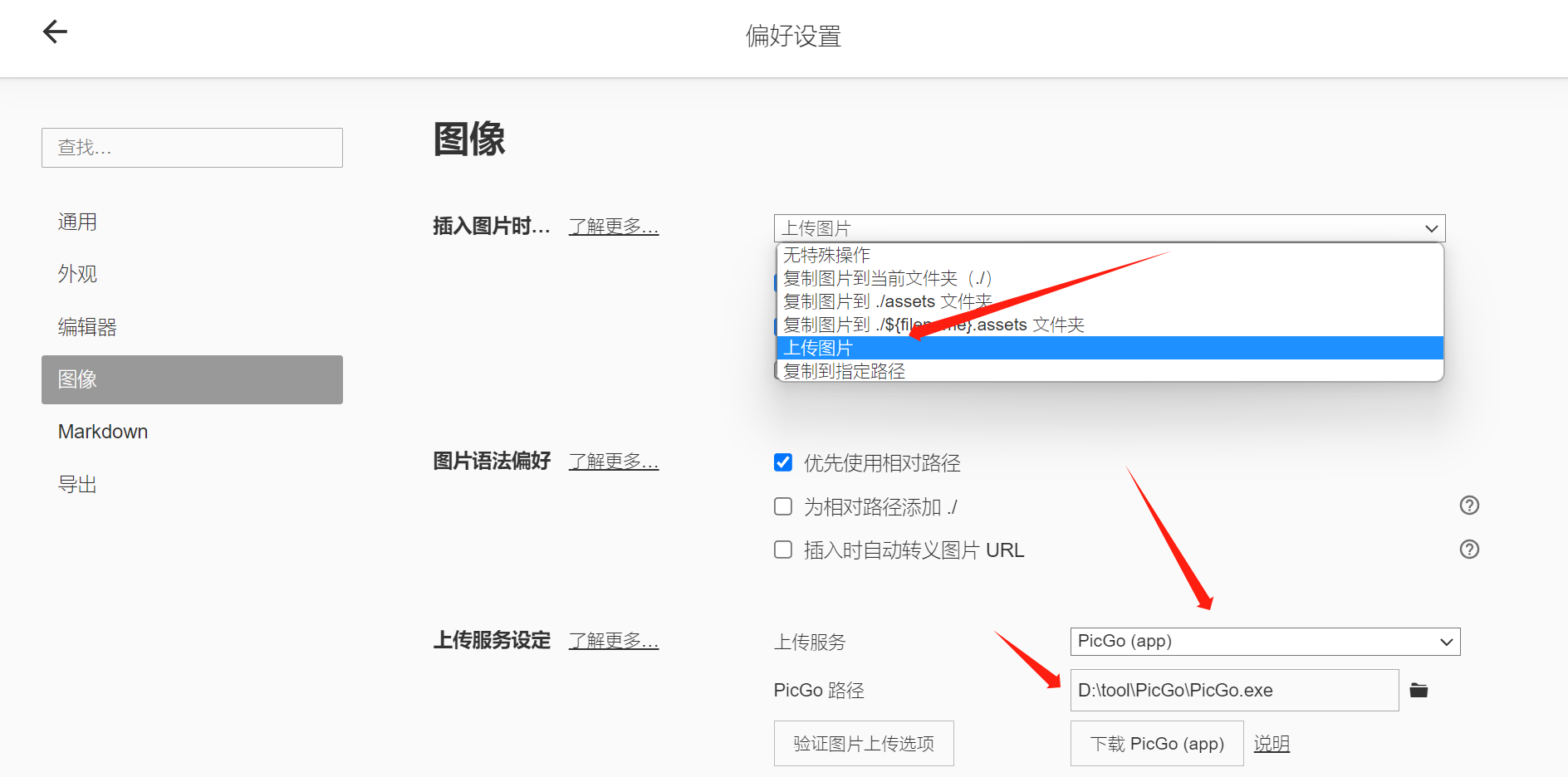This screenshot has height=777, width=1568.
Task: Choose 无特殊操作 from the list
Action: pyautogui.click(x=1110, y=255)
